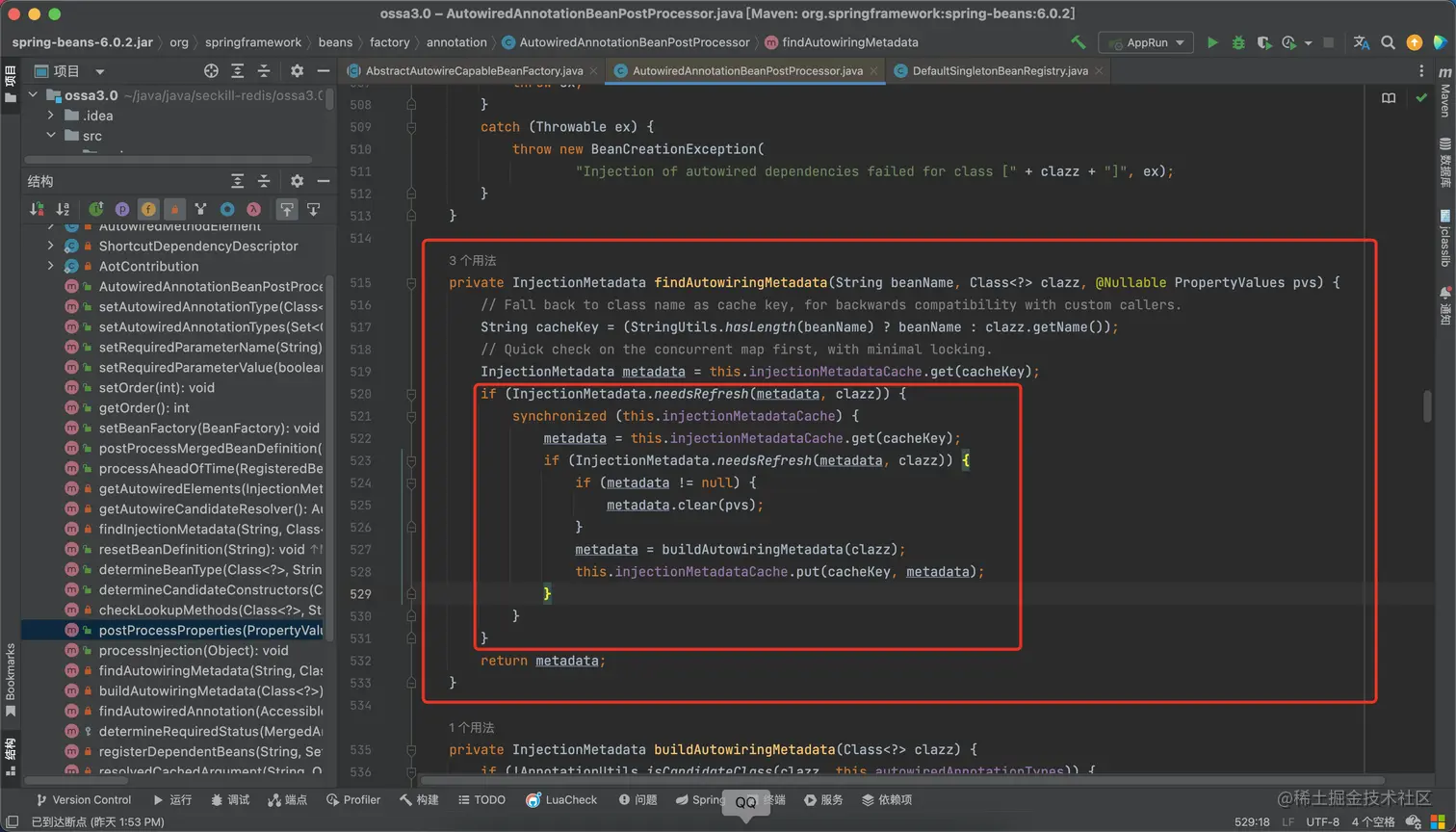Click the Build project hammer icon

click(x=1079, y=42)
